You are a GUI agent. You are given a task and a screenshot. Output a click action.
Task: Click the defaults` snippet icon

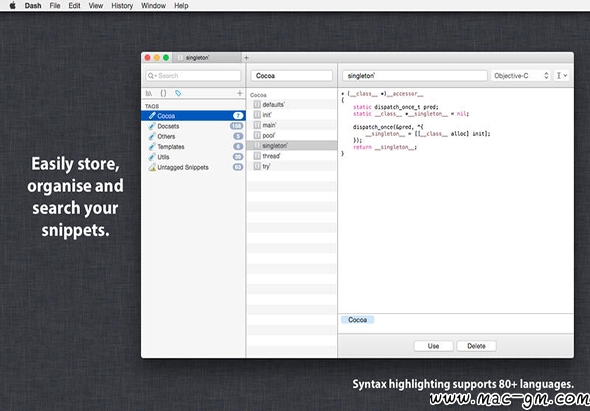(257, 104)
